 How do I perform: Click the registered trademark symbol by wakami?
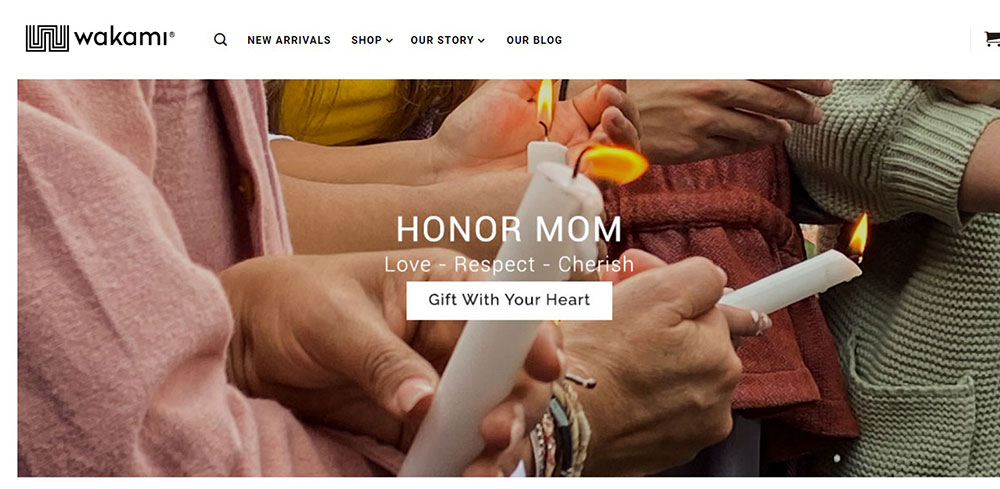[172, 34]
